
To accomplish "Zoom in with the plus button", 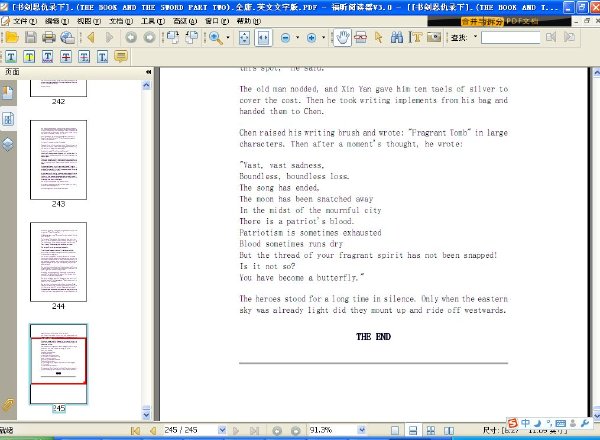I will click(x=311, y=37).
